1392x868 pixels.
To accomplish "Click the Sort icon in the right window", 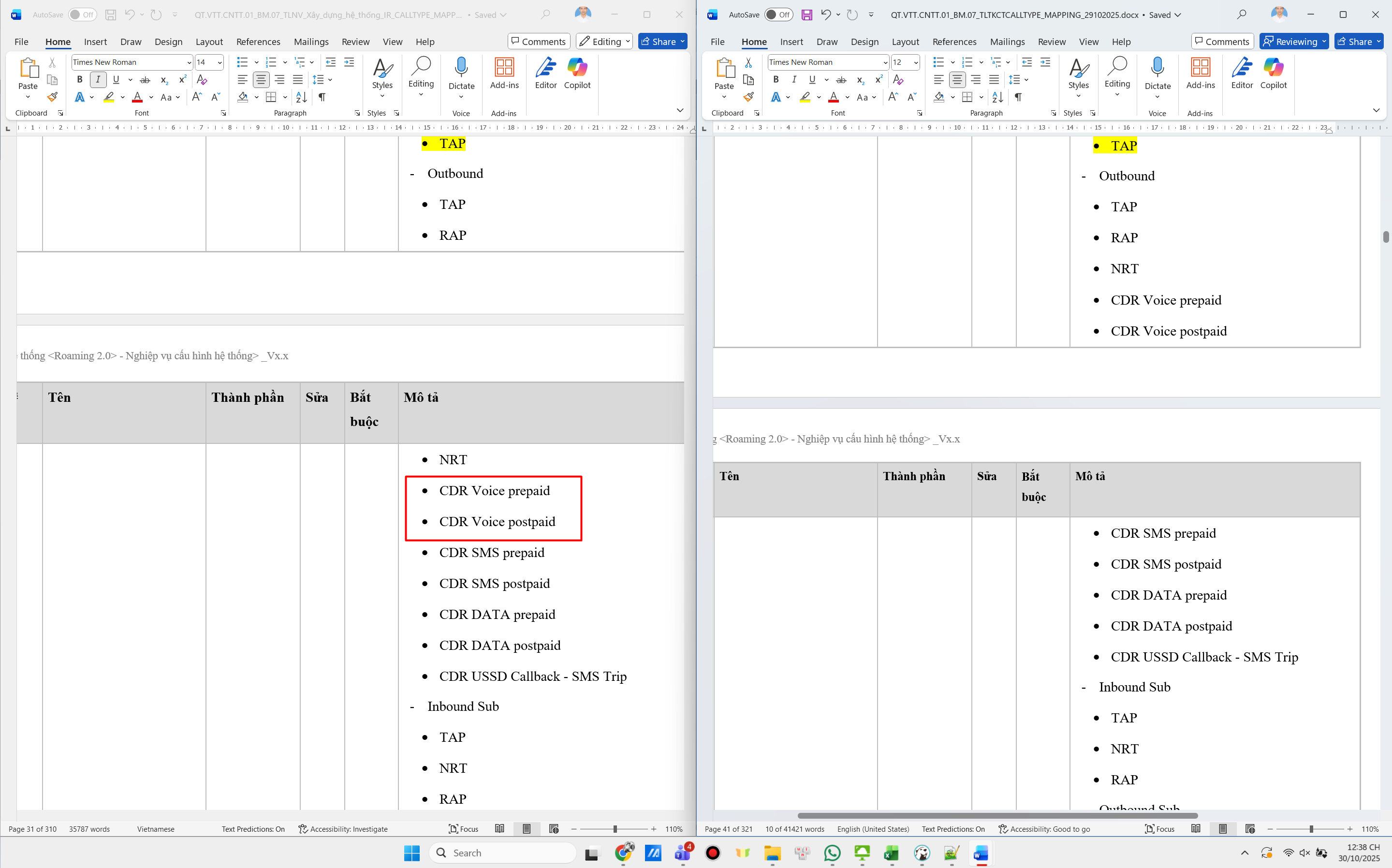I will (997, 97).
